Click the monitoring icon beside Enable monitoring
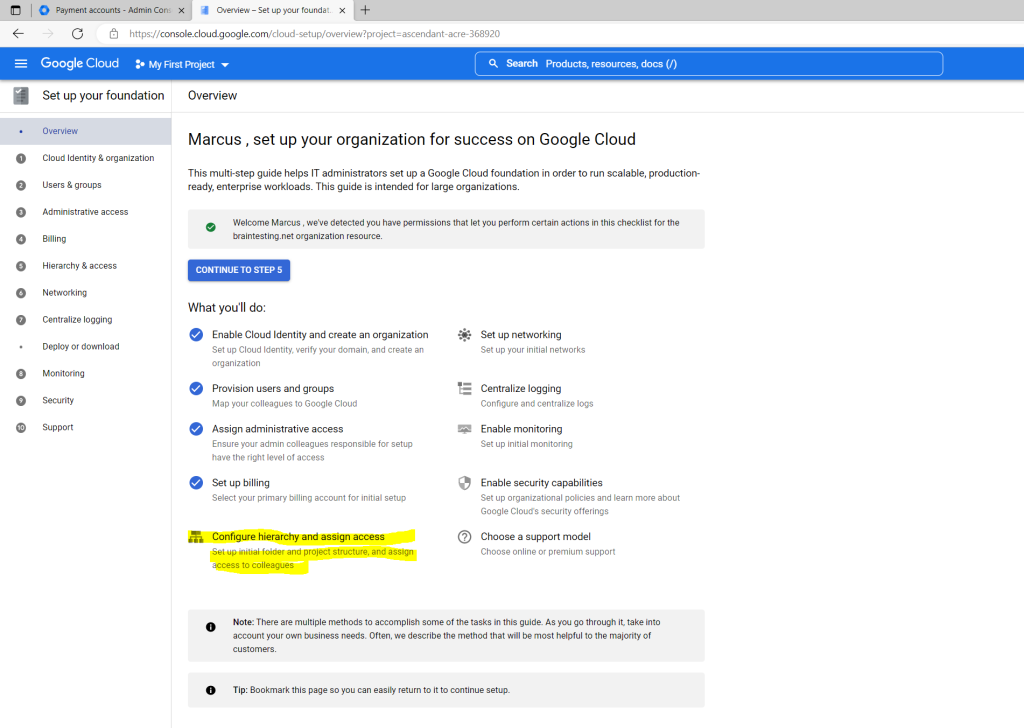This screenshot has width=1024, height=728. (464, 429)
